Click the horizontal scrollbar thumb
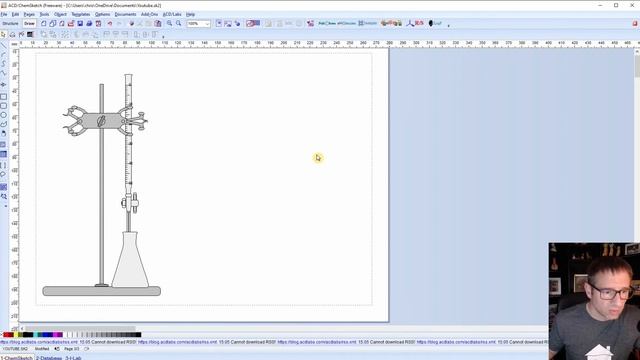The width and height of the screenshot is (640, 360). click(x=80, y=328)
